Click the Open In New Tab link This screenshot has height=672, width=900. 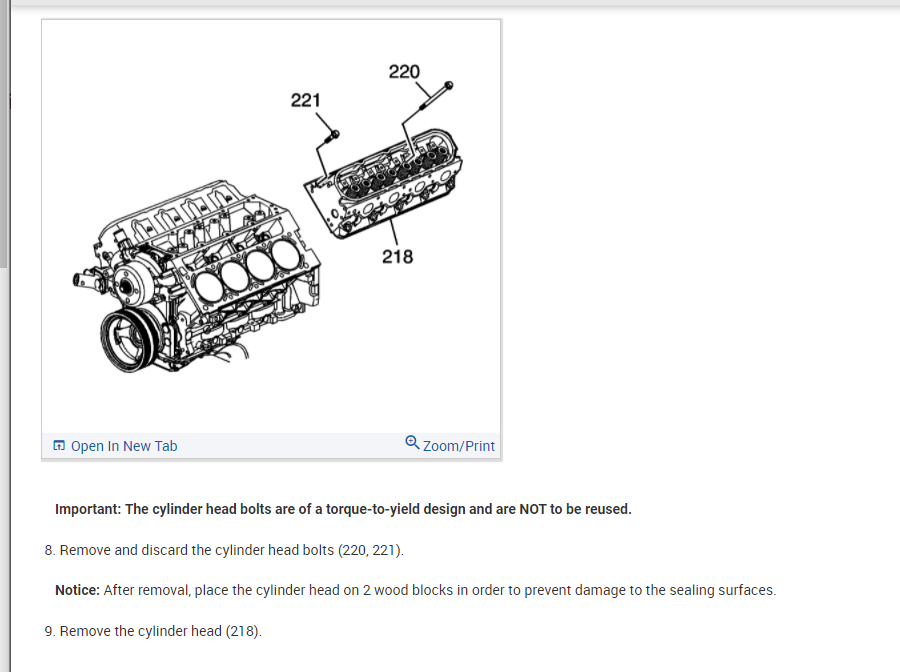pos(123,446)
